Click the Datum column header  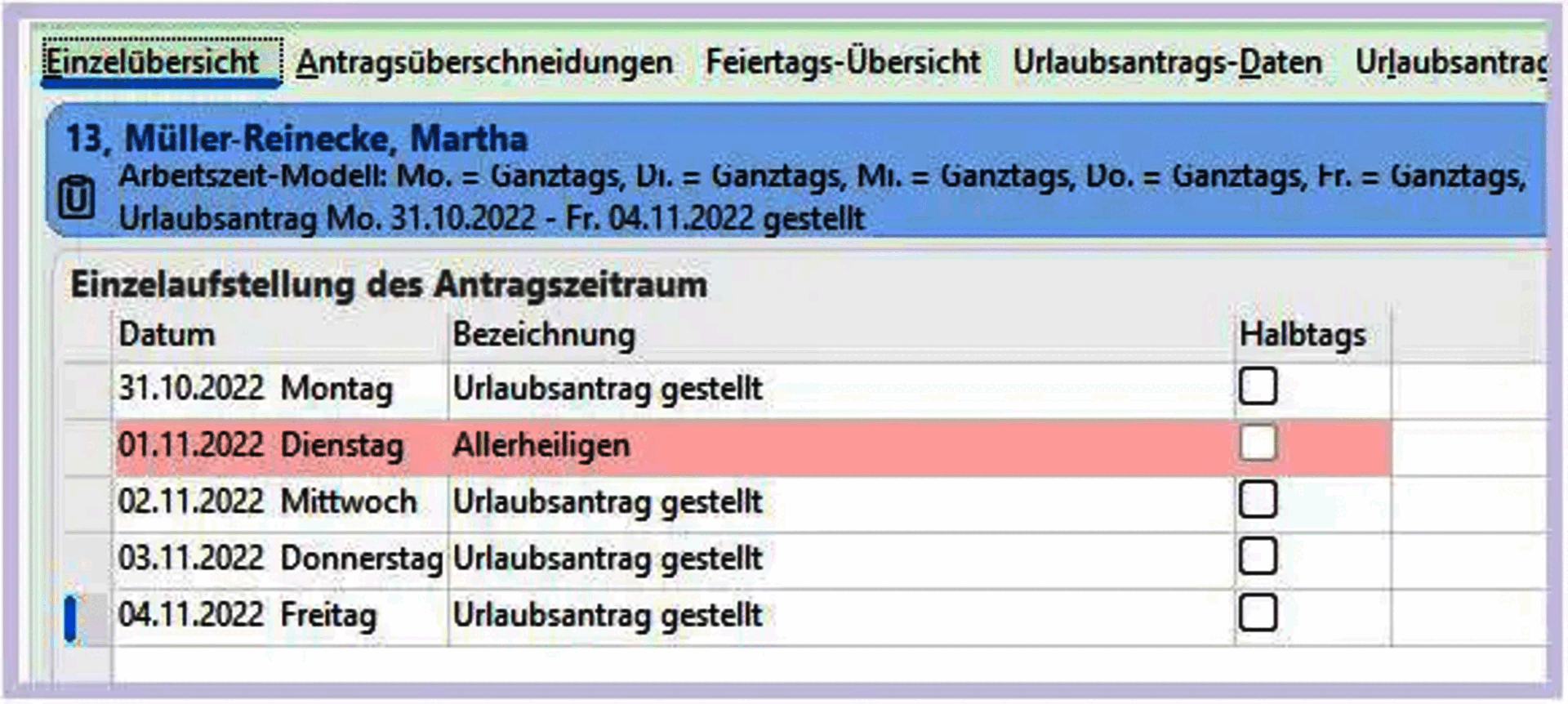pos(167,335)
